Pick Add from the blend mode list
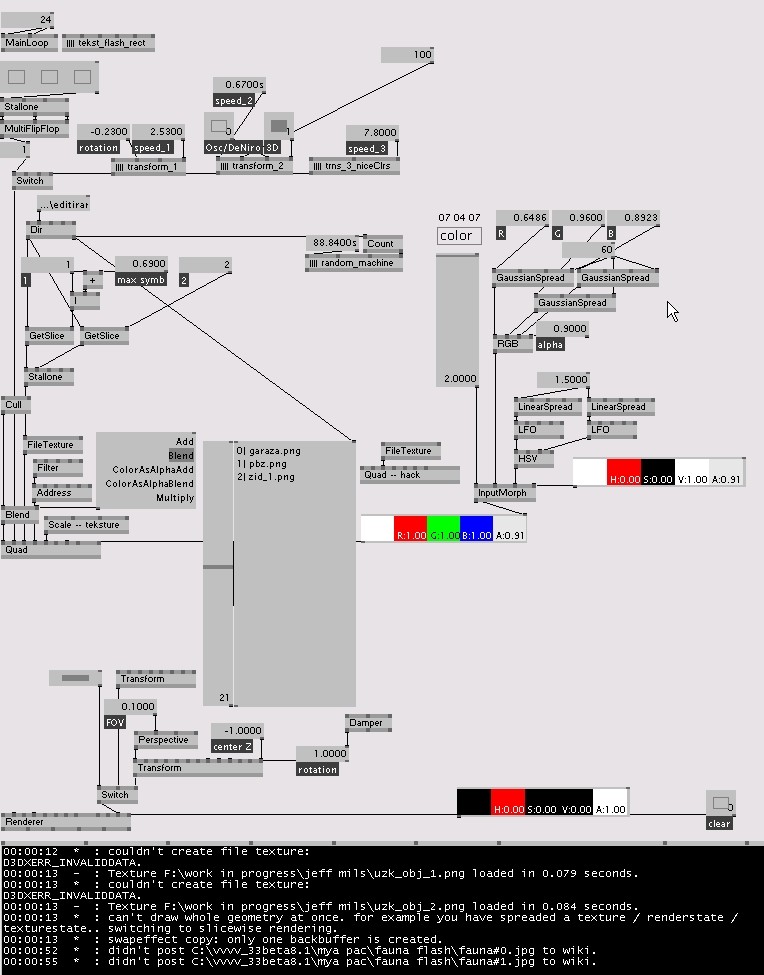This screenshot has width=764, height=975. coord(184,441)
